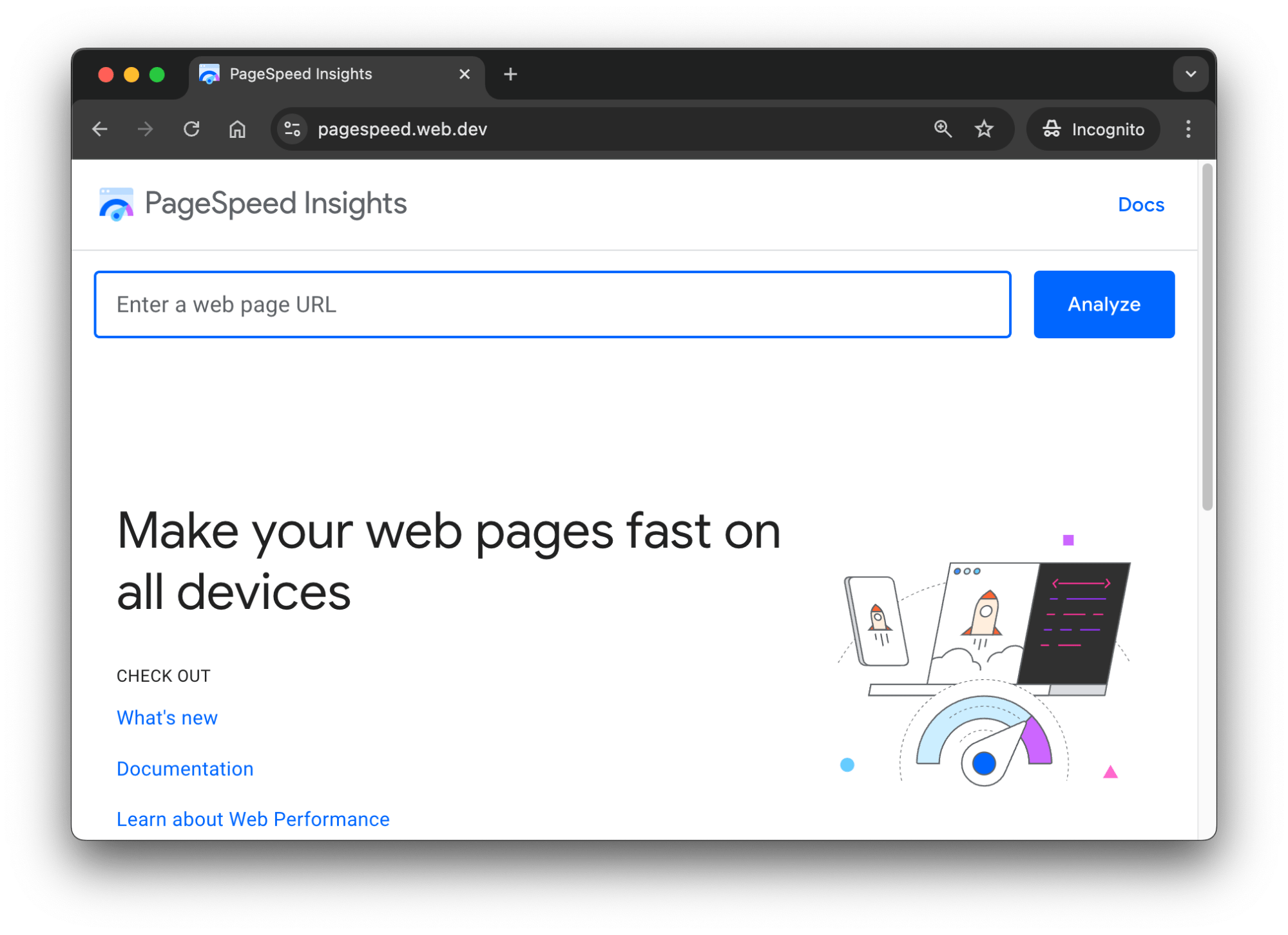
Task: Click the browser forward arrow
Action: pos(146,130)
